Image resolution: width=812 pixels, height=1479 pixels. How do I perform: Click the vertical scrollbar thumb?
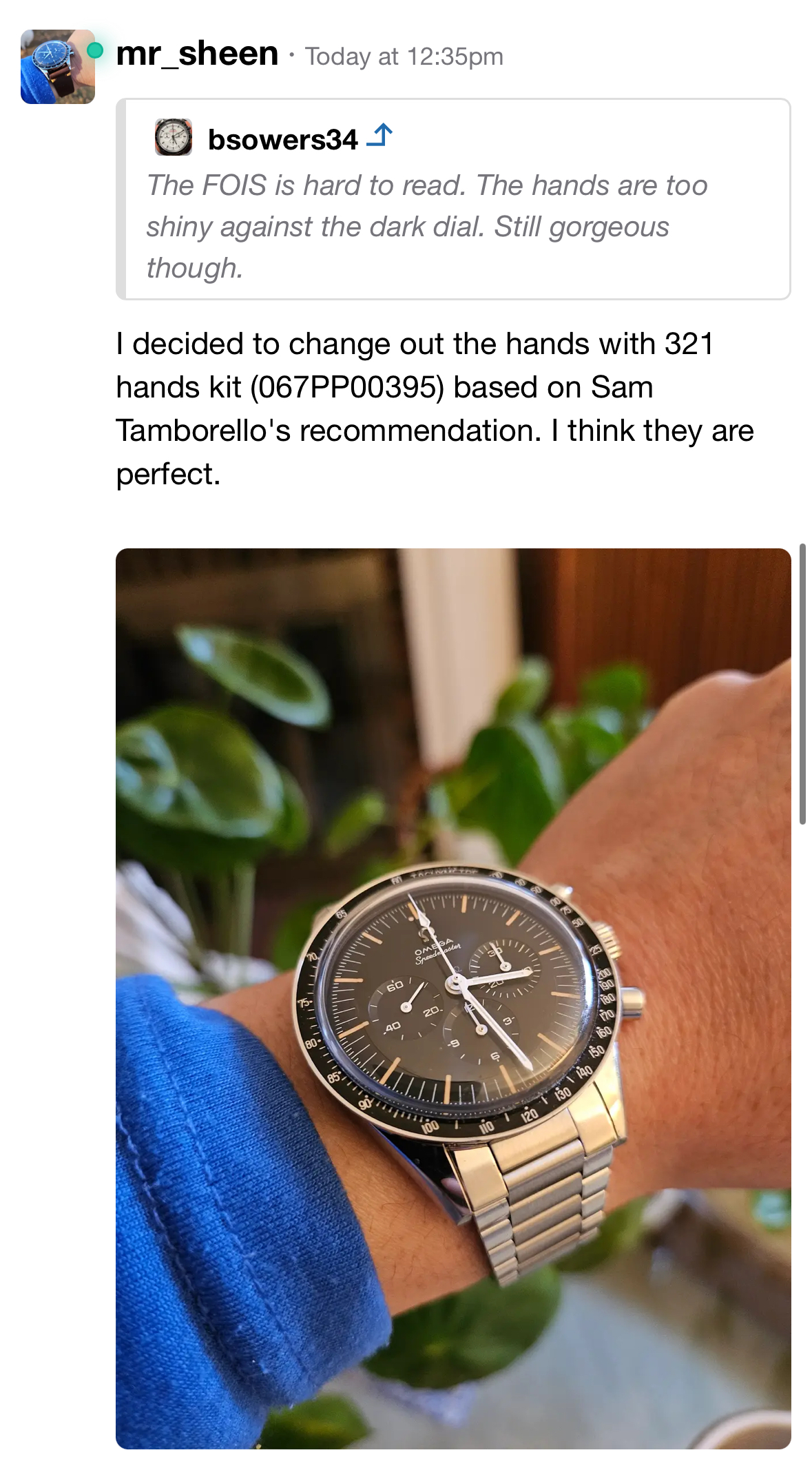point(802,684)
